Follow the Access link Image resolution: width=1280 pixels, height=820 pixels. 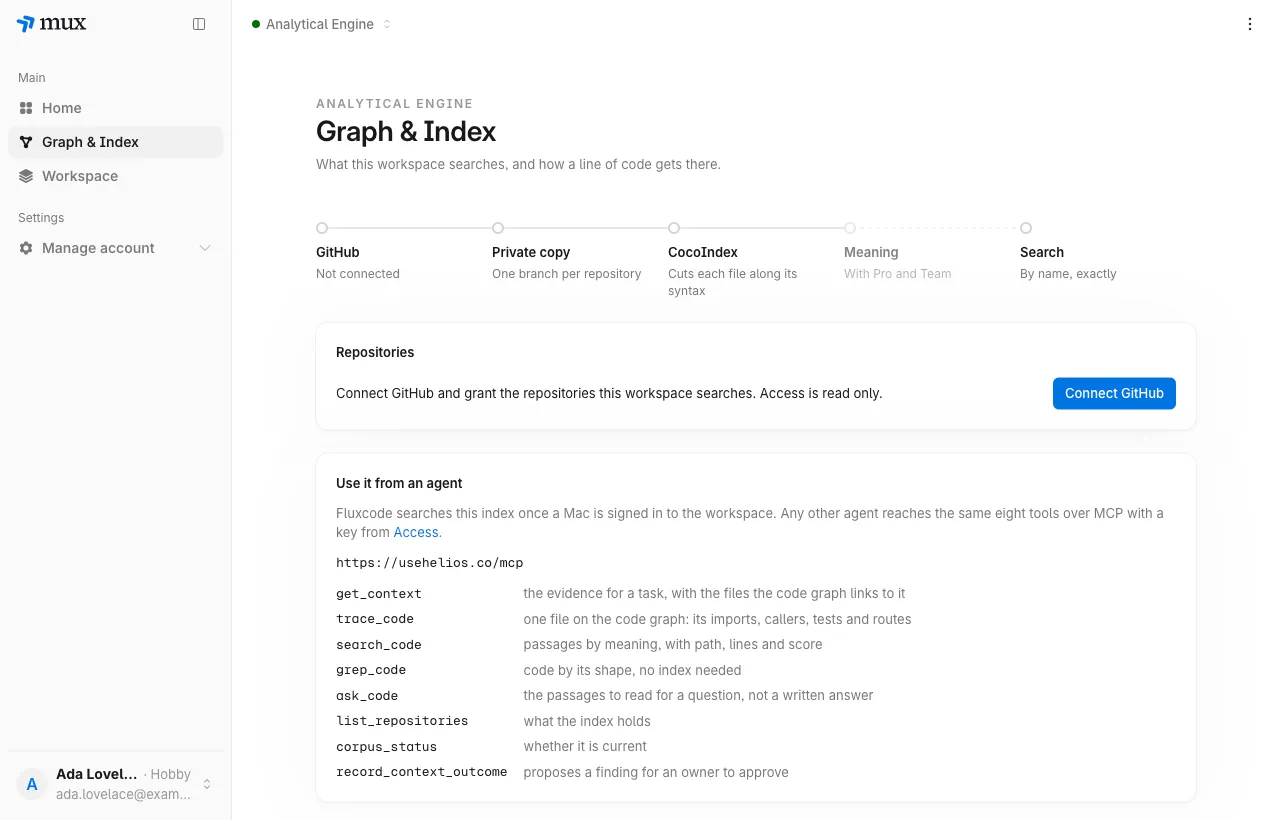point(416,532)
